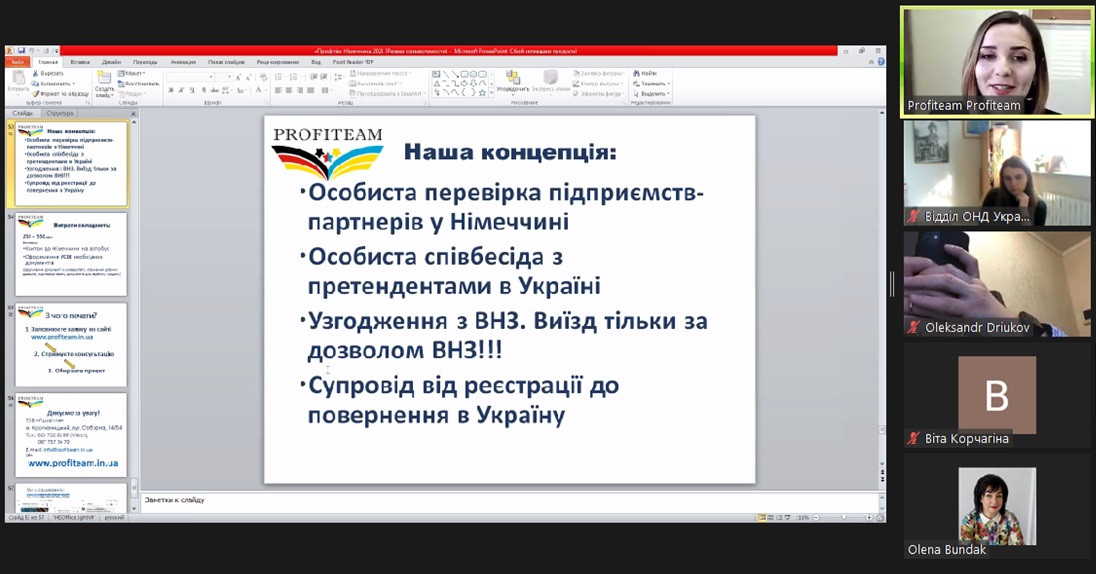This screenshot has width=1096, height=574.
Task: Open the Вид ribbon tab
Action: click(316, 62)
